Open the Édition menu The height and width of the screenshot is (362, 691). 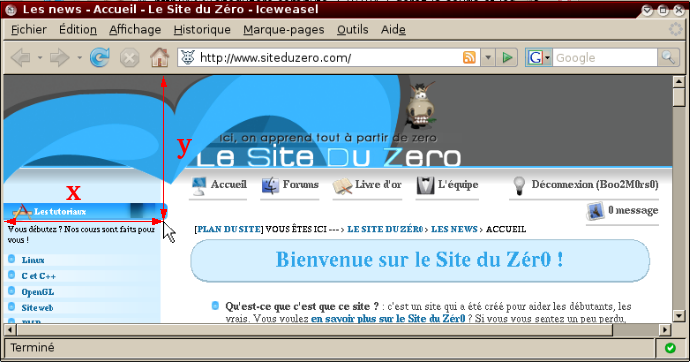click(x=78, y=30)
